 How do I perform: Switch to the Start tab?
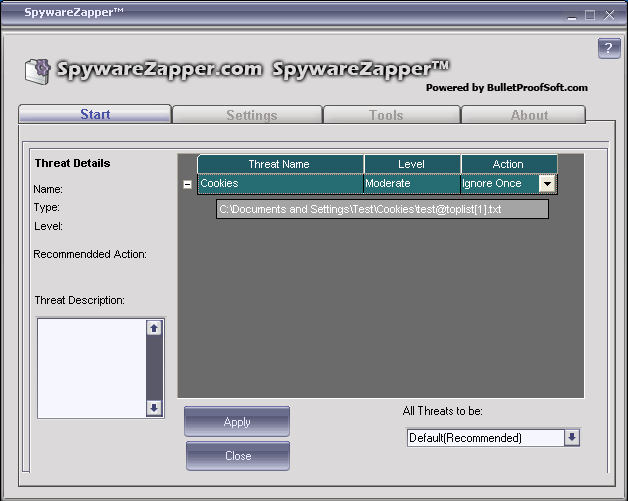click(x=95, y=115)
